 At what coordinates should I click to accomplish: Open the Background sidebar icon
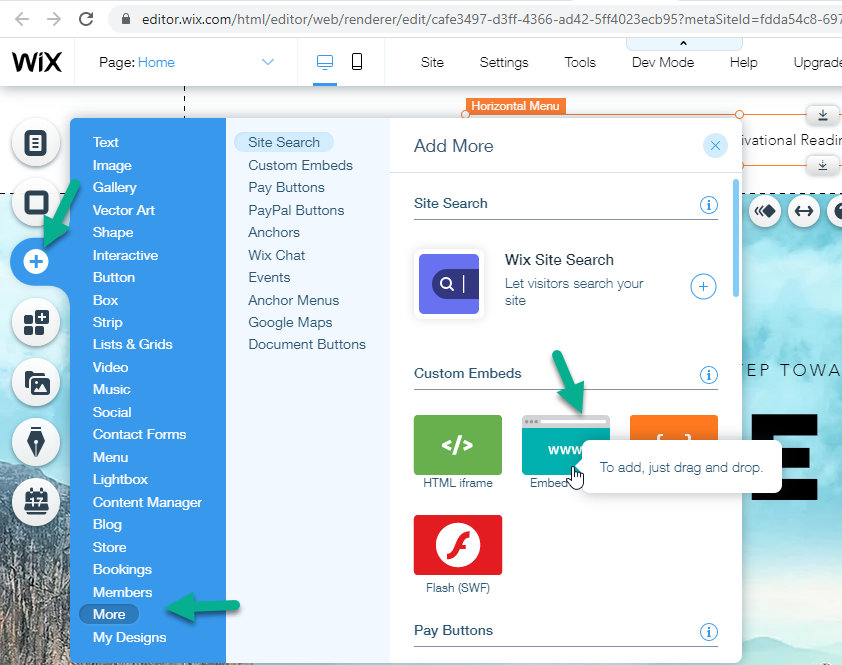[x=35, y=203]
